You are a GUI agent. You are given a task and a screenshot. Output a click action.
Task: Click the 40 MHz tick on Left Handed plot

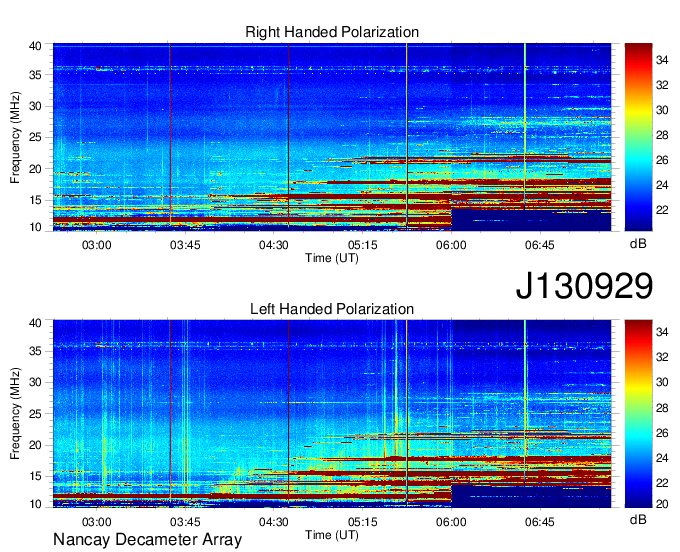tap(35, 323)
